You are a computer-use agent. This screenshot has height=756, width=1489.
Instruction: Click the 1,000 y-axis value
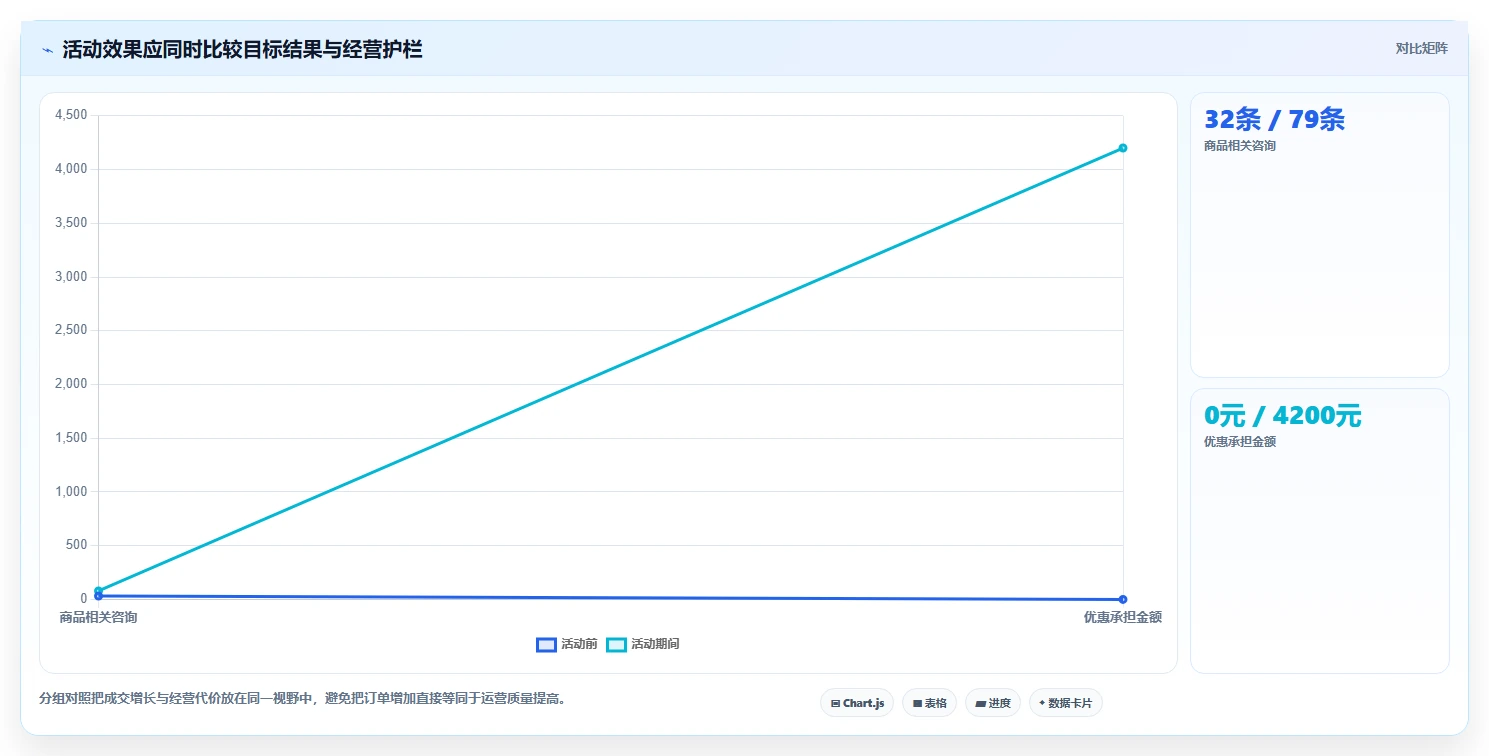click(73, 491)
